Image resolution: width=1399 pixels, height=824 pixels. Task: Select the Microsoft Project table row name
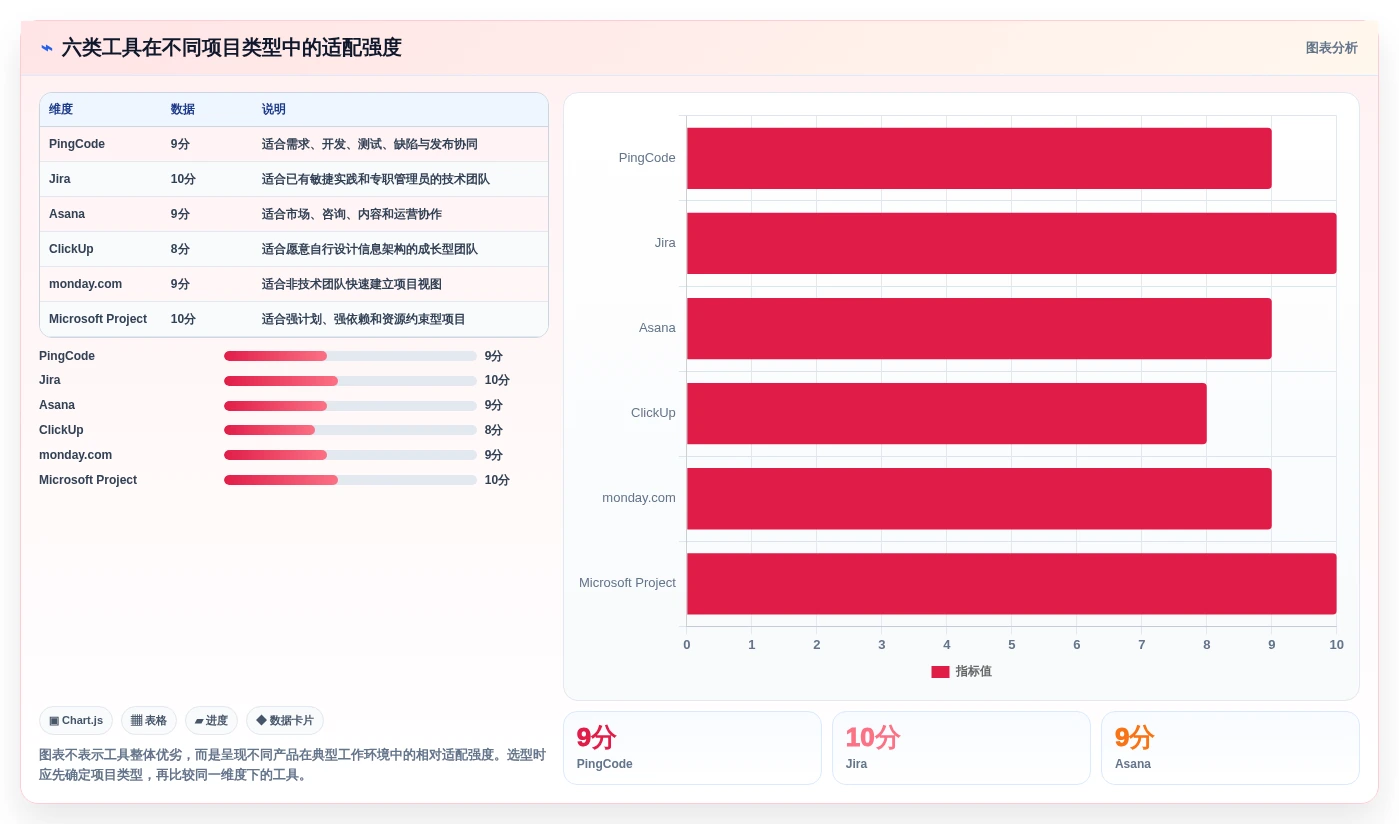pyautogui.click(x=98, y=319)
